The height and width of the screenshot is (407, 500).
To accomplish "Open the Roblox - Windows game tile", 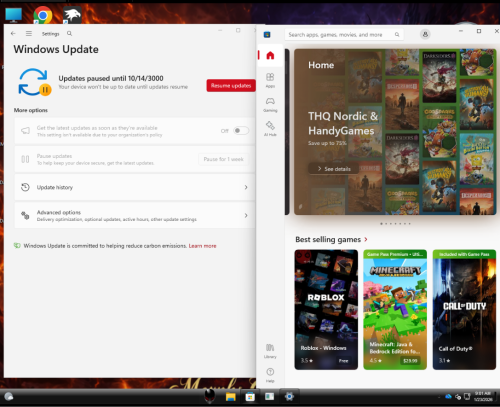I will click(x=326, y=310).
